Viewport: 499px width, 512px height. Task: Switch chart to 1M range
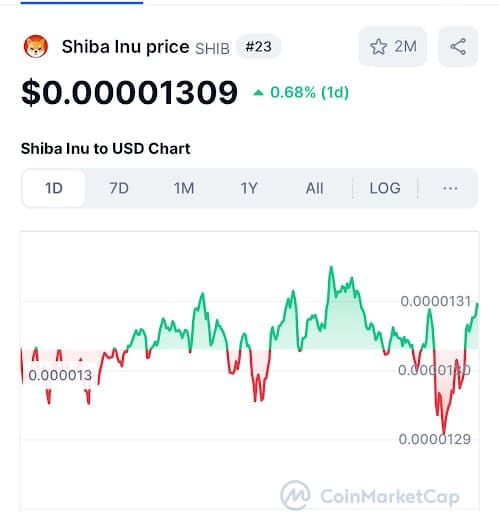pyautogui.click(x=184, y=188)
